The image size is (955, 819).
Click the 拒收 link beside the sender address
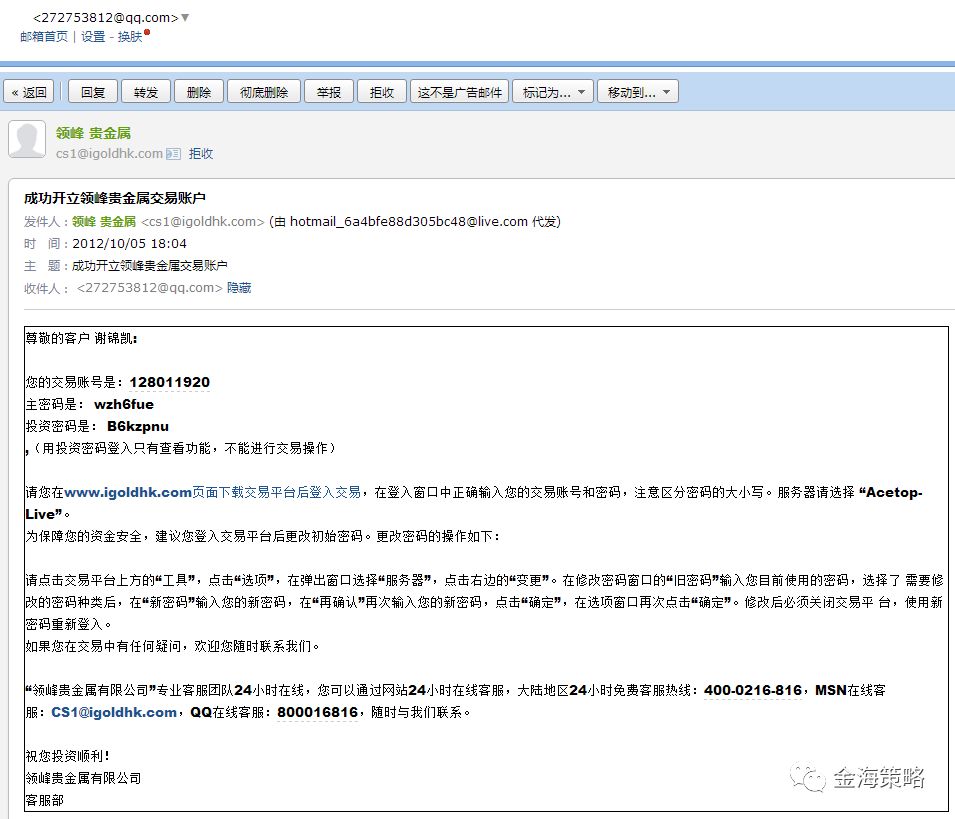click(201, 154)
